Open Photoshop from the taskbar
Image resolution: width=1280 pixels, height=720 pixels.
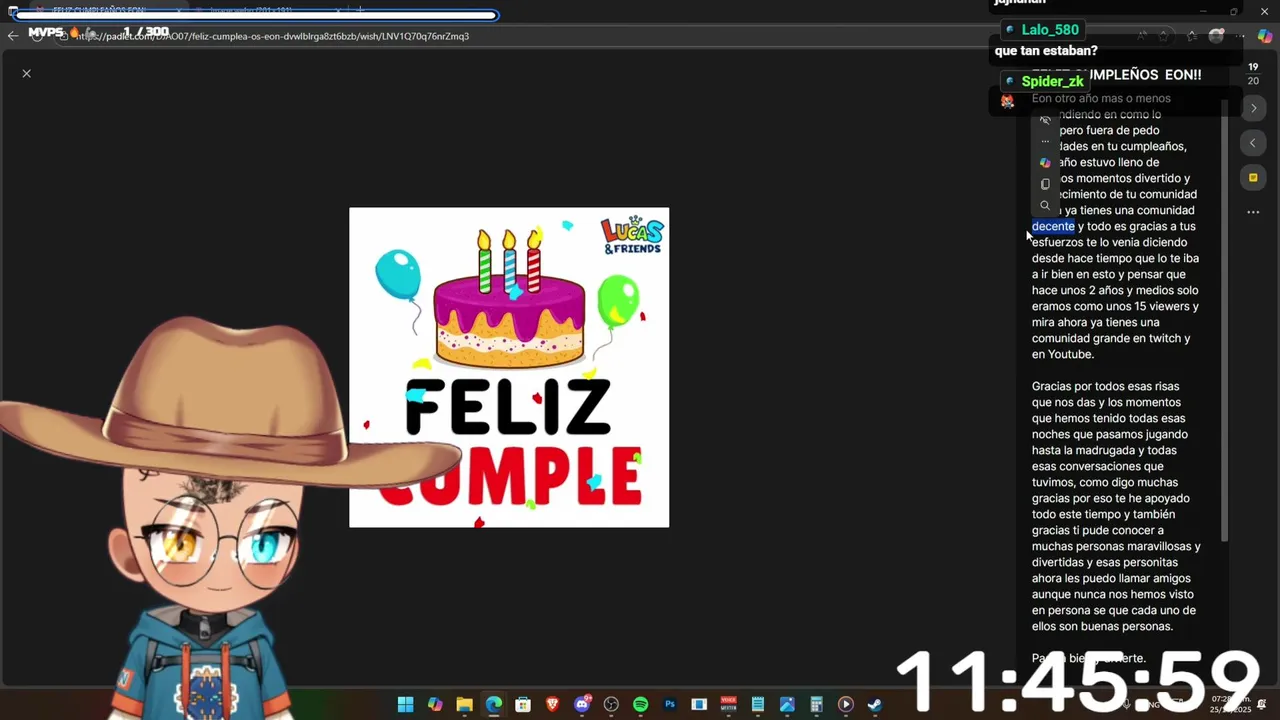[670, 704]
